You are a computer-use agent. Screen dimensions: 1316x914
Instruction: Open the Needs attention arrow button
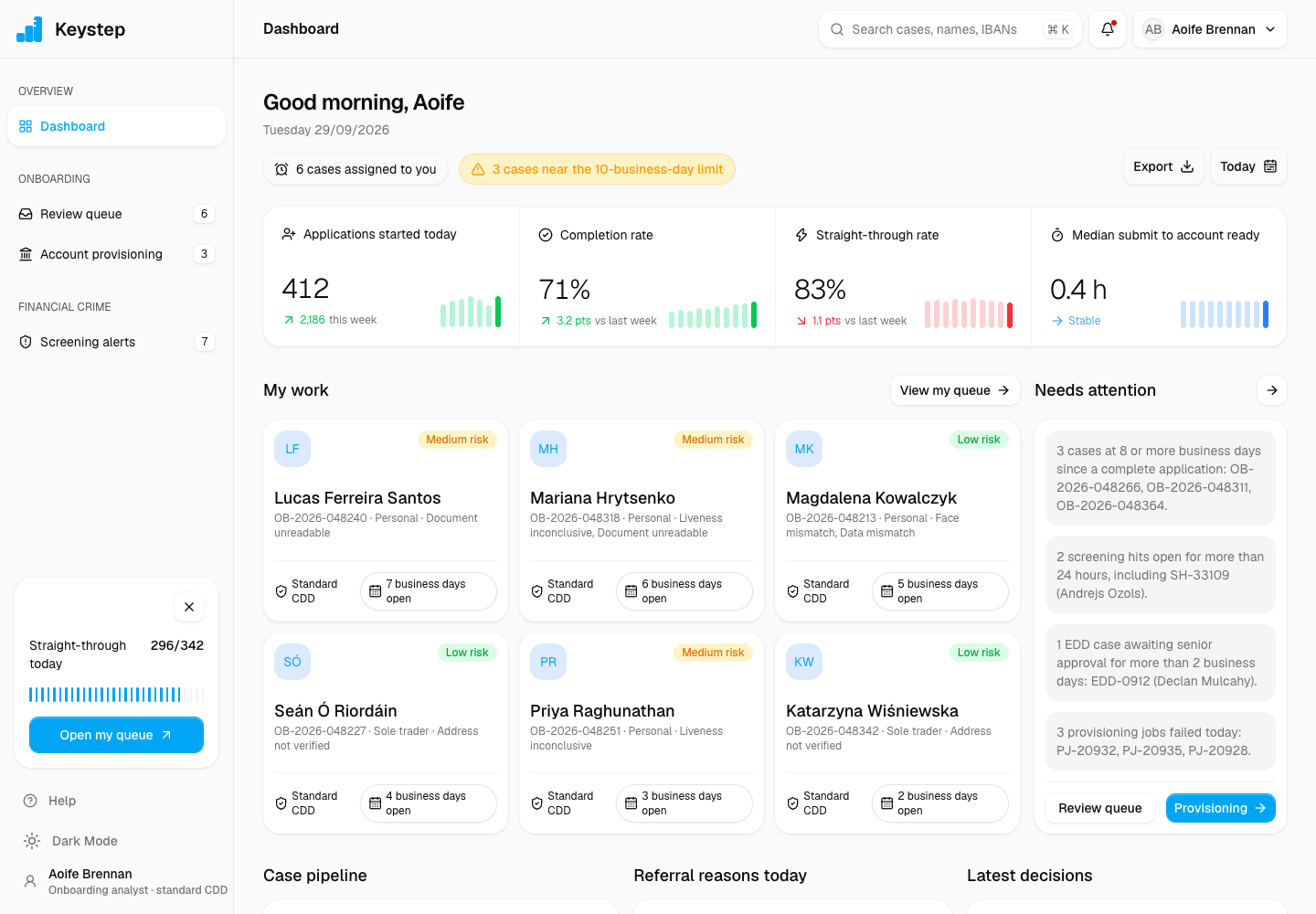(1272, 390)
